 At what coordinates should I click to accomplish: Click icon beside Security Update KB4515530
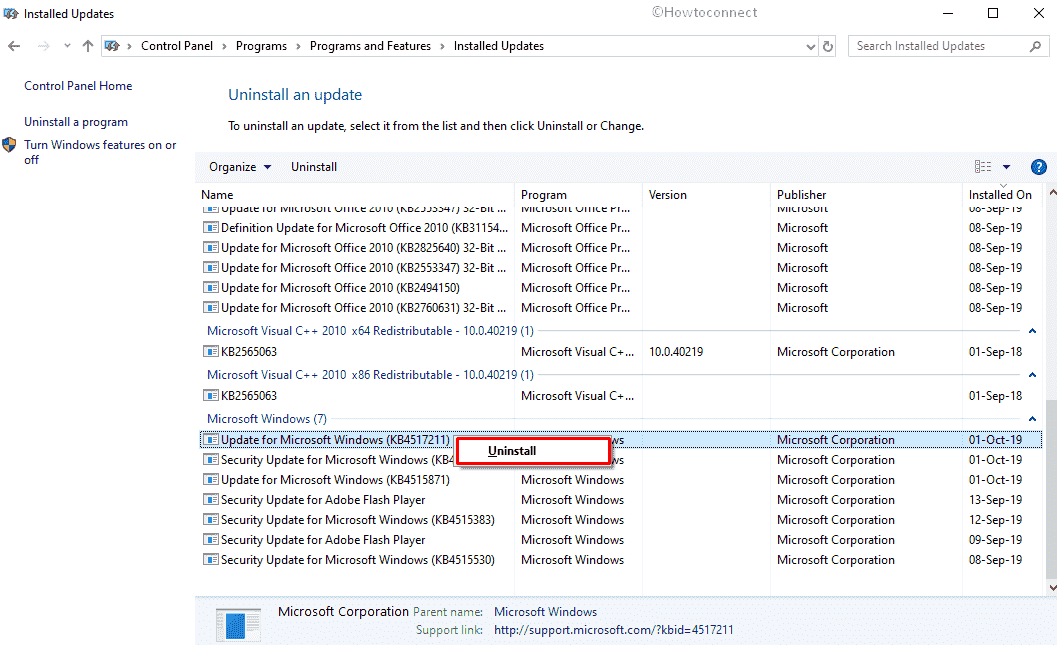tap(211, 560)
